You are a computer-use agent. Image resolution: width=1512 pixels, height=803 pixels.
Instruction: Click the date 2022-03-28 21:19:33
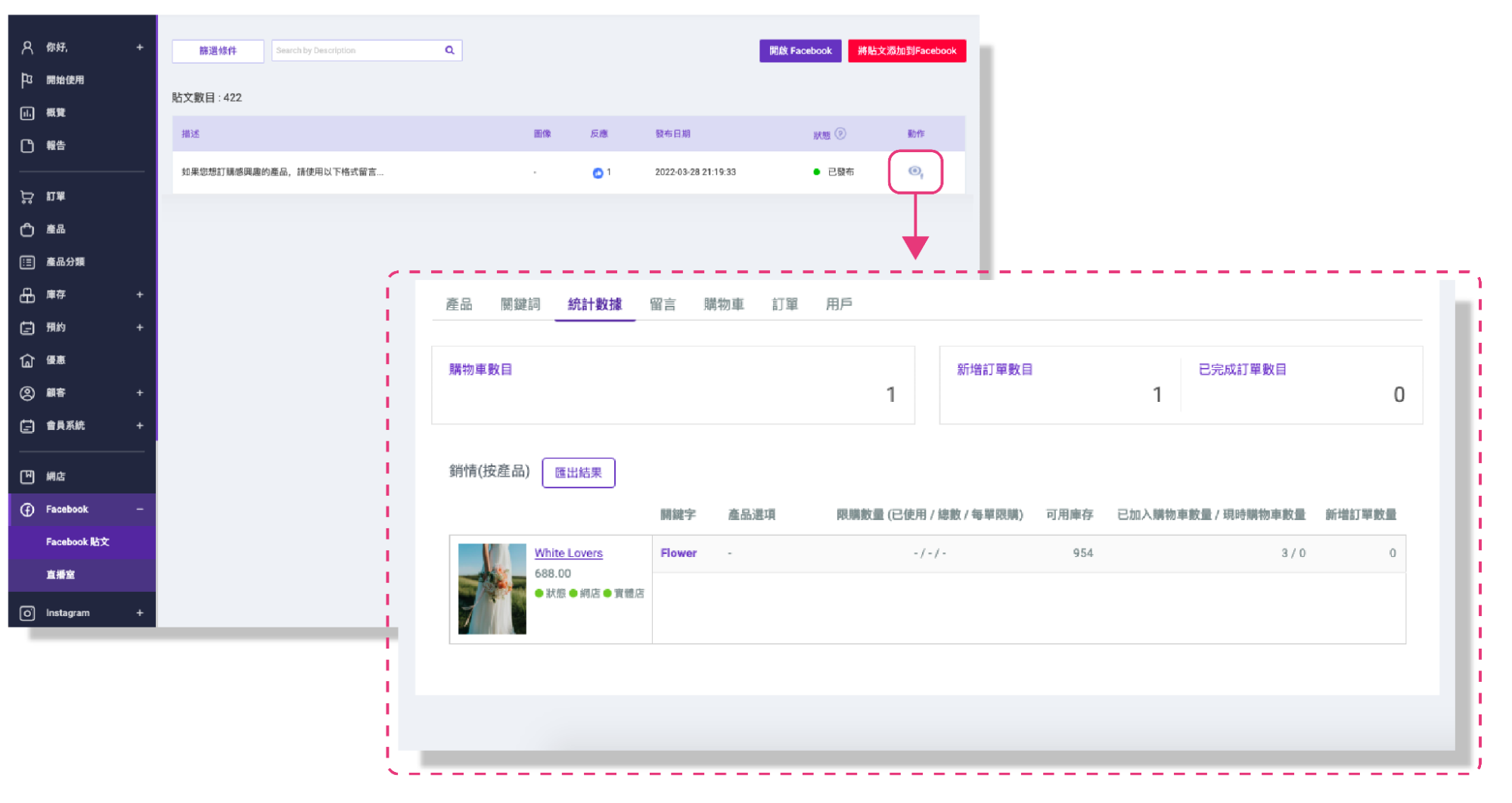(695, 173)
